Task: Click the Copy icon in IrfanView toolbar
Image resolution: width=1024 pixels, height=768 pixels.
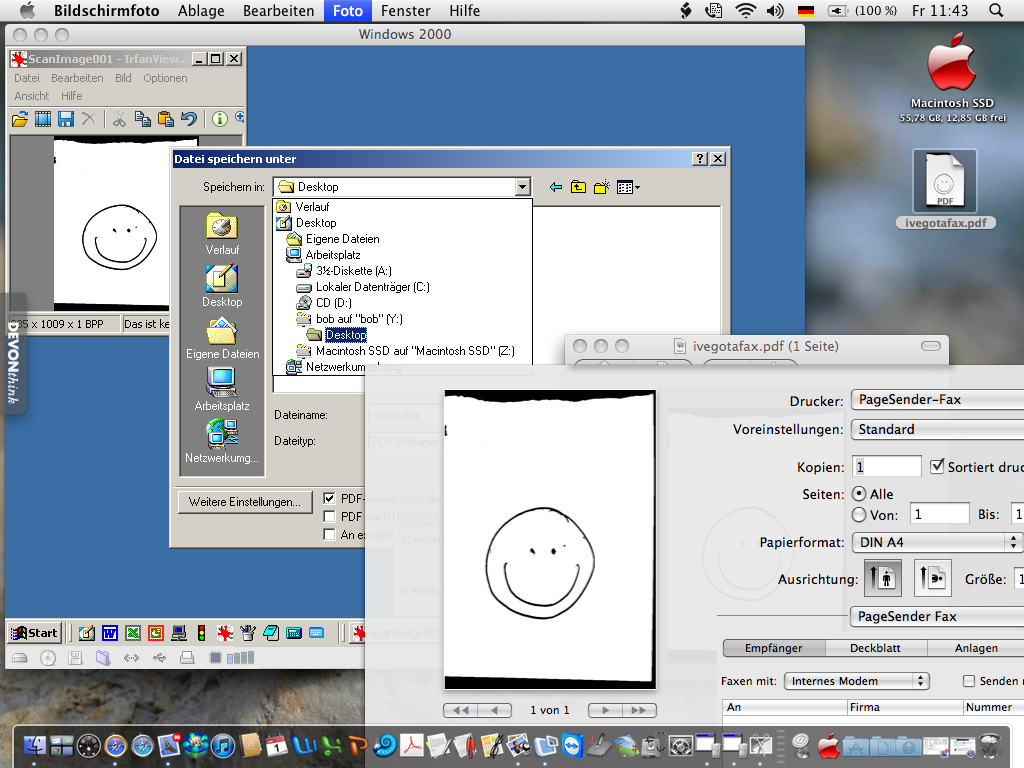Action: [x=143, y=120]
